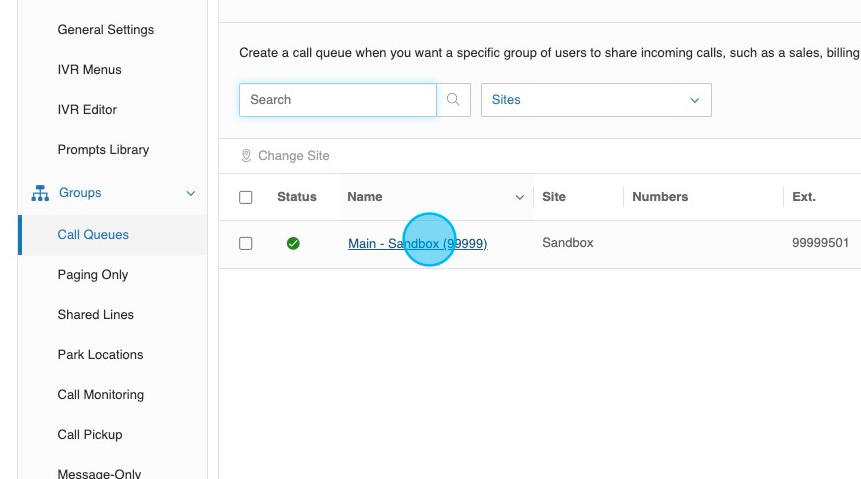This screenshot has width=861, height=479.
Task: Collapse the Groups section chevron
Action: (191, 193)
